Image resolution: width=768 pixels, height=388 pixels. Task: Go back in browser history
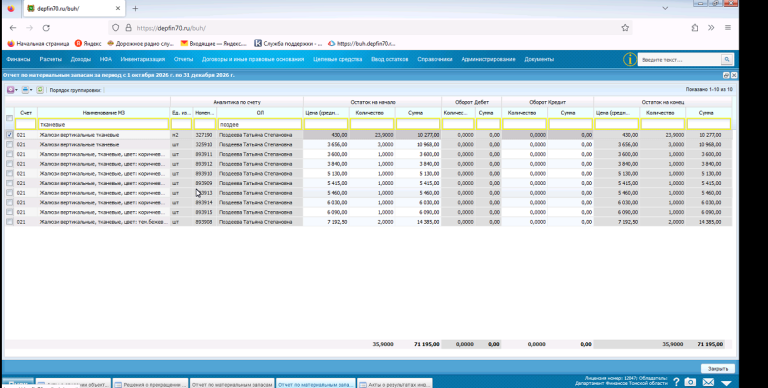pos(13,28)
